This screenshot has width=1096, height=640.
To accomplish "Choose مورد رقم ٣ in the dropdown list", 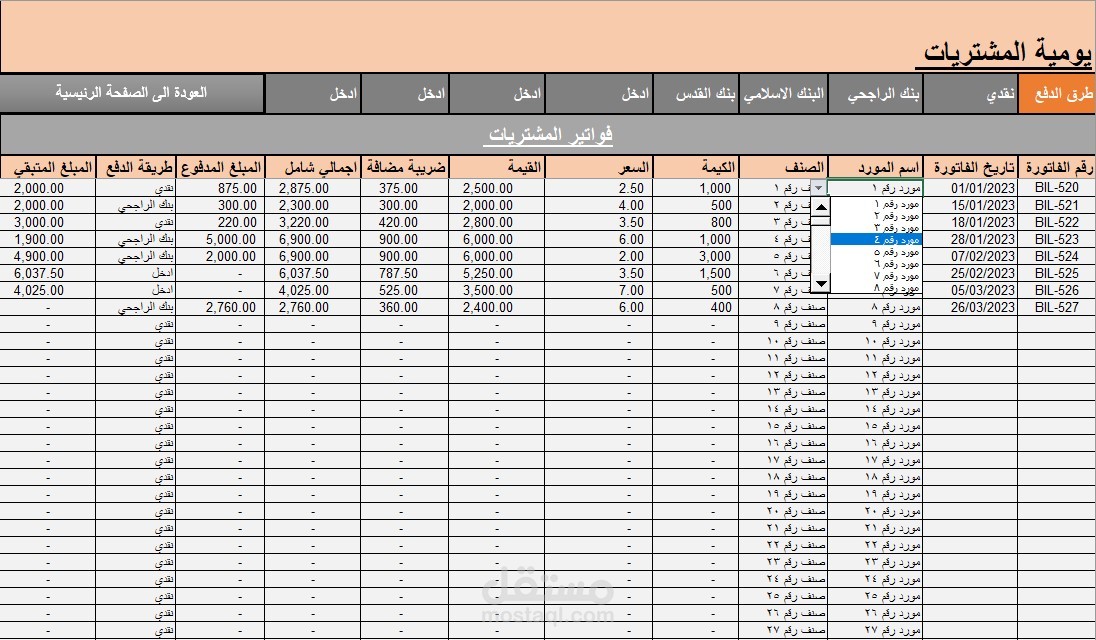I will (876, 228).
